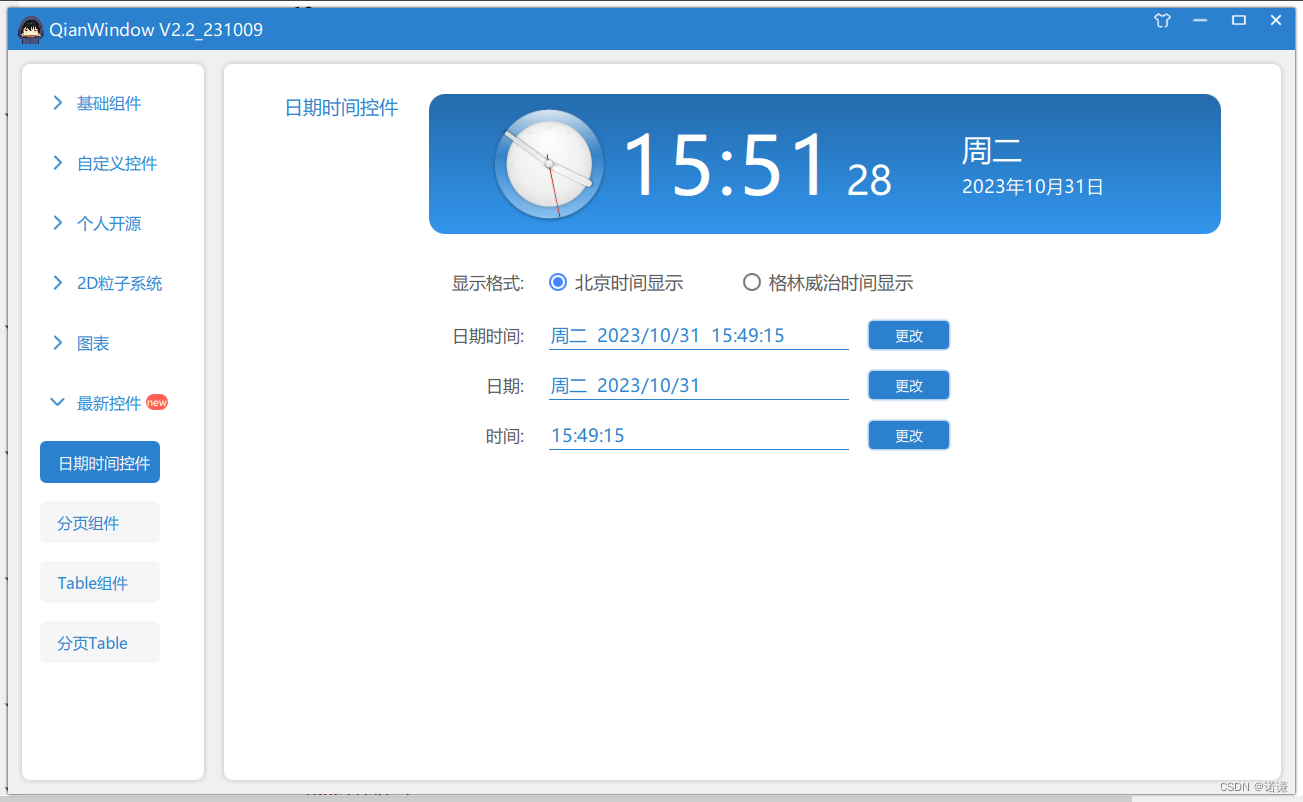Open the 分页Table page
Screen dimensions: 1303x802
click(99, 642)
